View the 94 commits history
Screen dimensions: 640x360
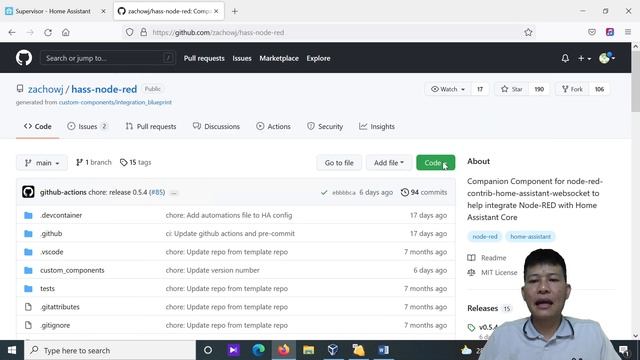point(424,192)
